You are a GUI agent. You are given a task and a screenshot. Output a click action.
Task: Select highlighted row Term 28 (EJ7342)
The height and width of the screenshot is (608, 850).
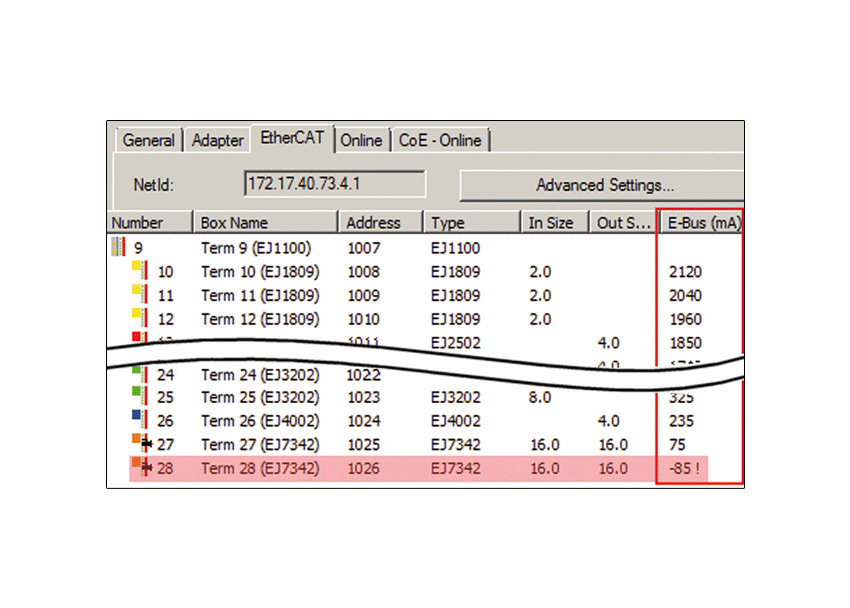tap(418, 469)
